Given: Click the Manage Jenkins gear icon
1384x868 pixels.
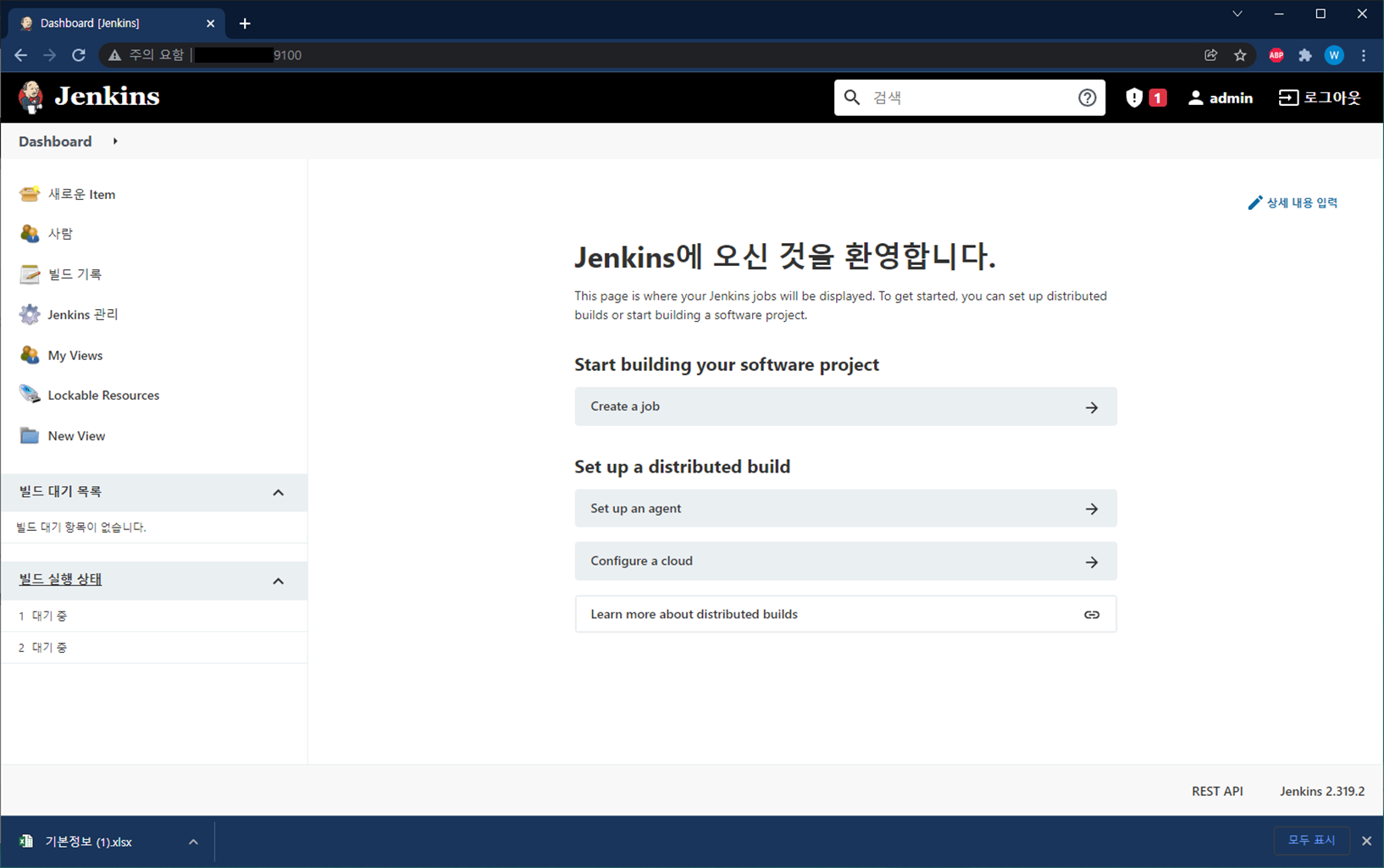Looking at the screenshot, I should (30, 314).
